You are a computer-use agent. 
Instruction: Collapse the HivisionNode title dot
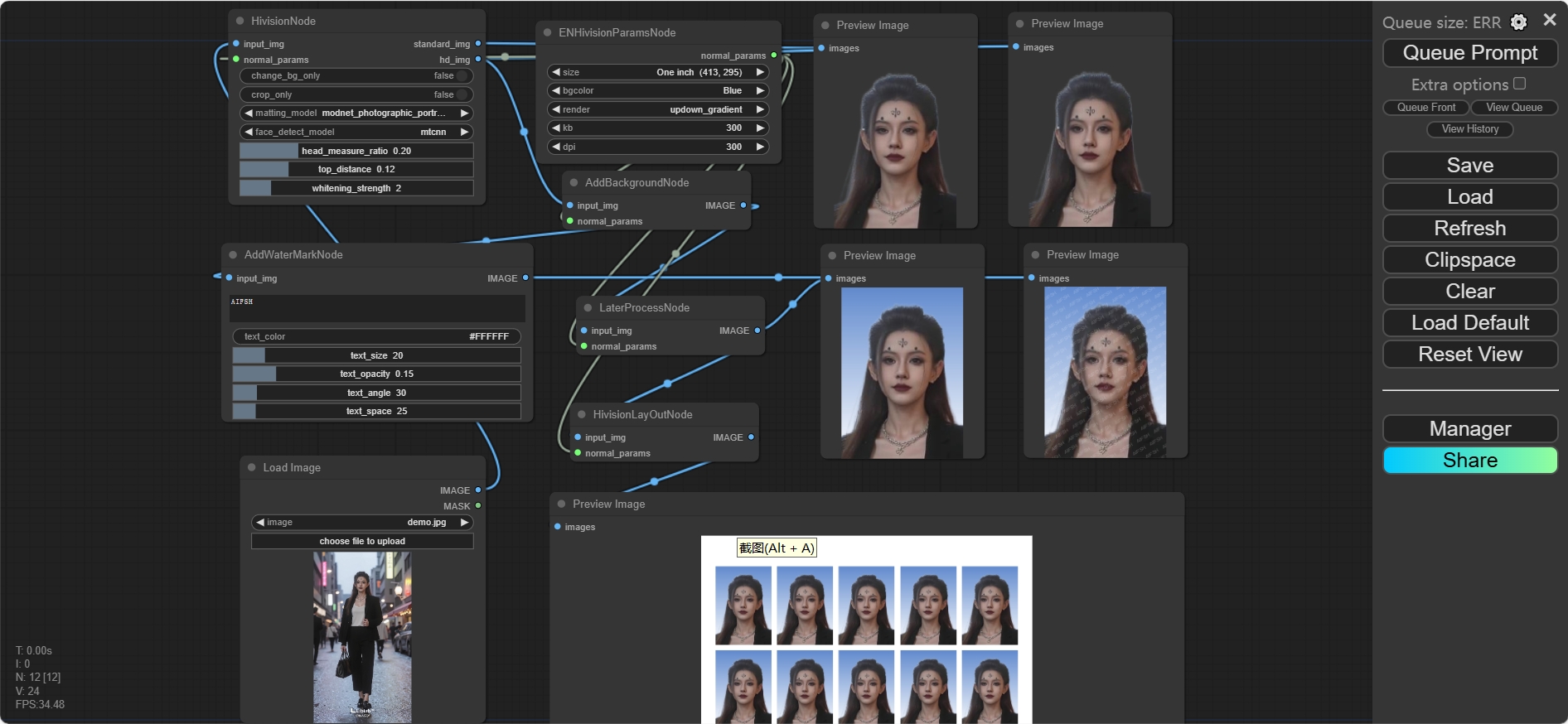tap(240, 21)
